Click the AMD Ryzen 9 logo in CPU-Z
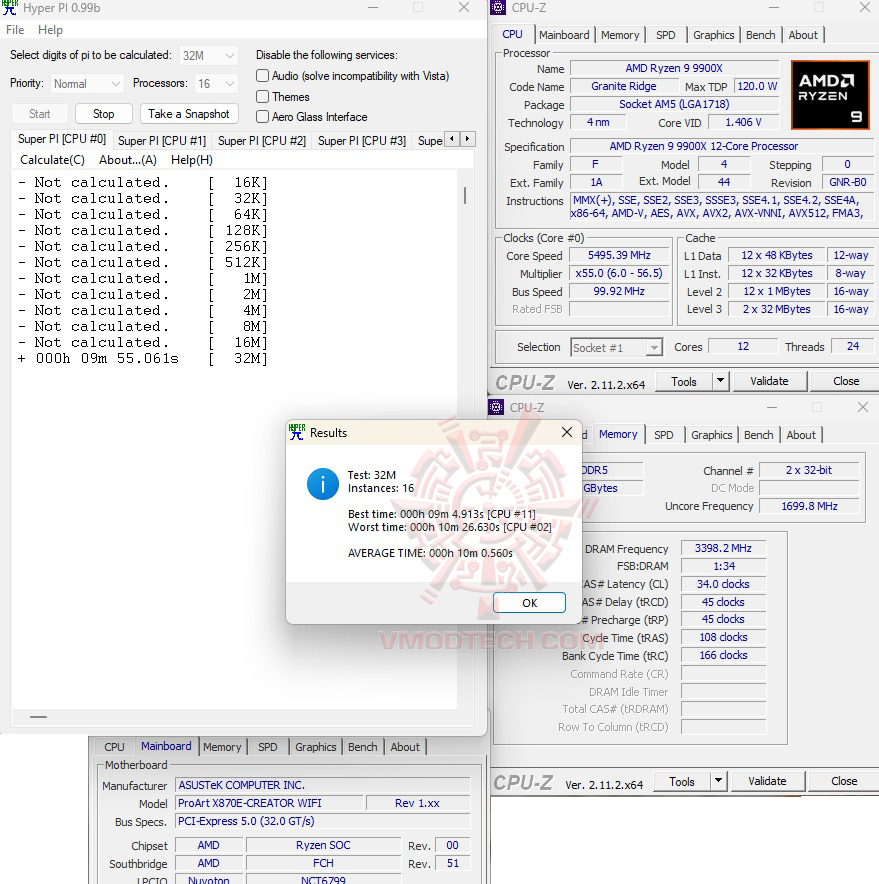The width and height of the screenshot is (879, 884). pos(830,95)
